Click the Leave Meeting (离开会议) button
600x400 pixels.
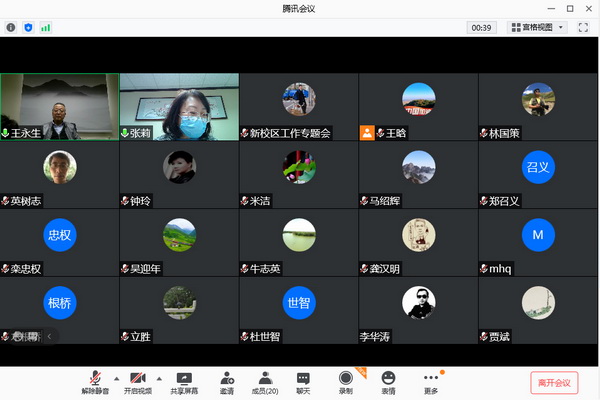coord(554,383)
